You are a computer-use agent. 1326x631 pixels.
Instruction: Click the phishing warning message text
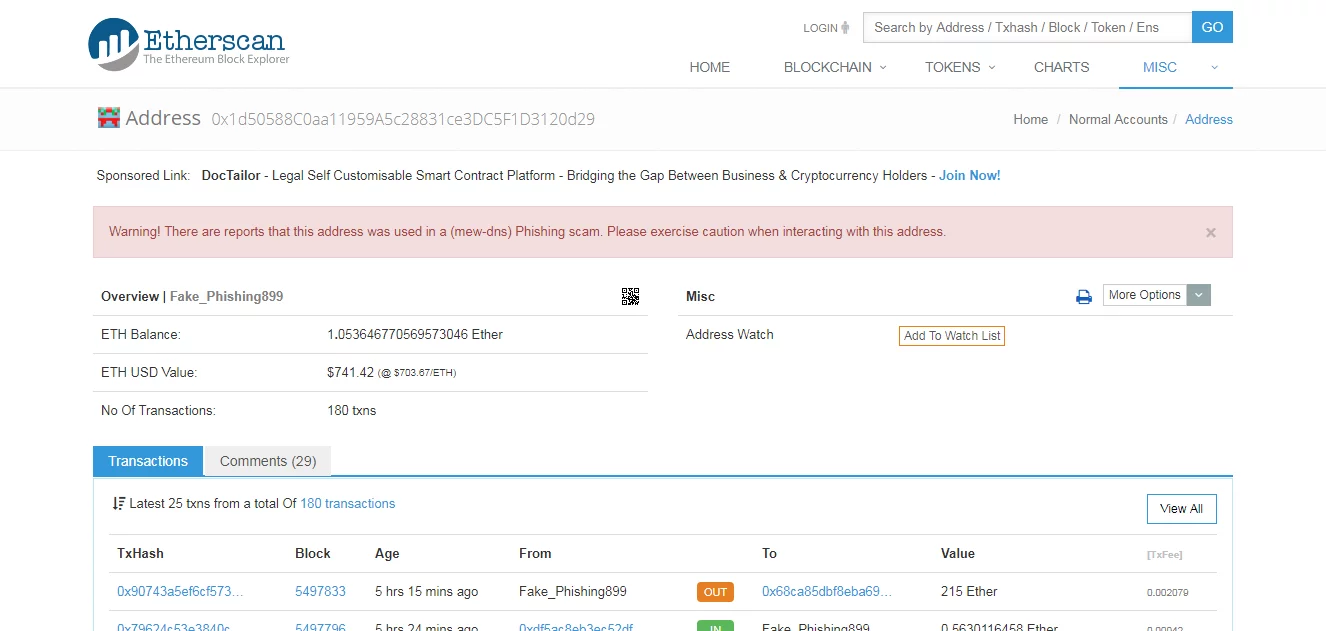tap(527, 232)
